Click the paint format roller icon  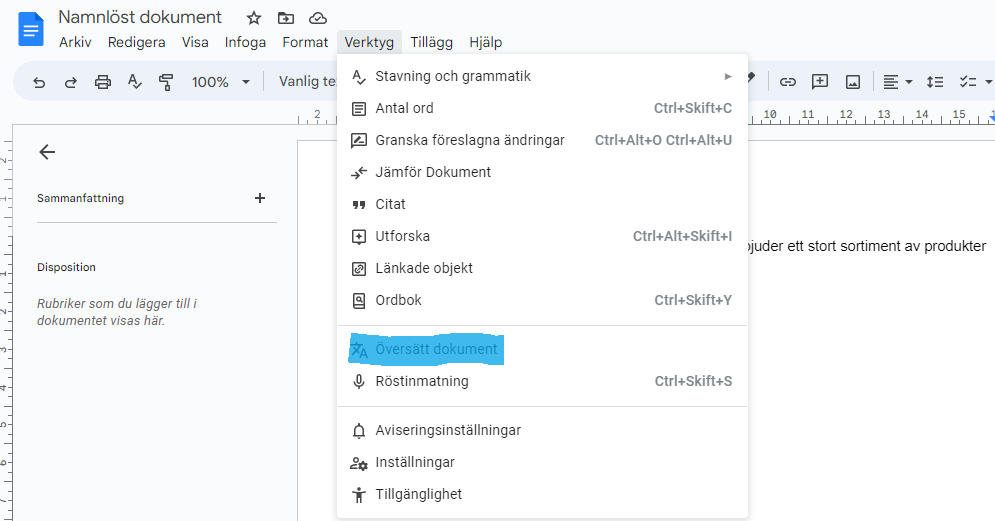(166, 82)
